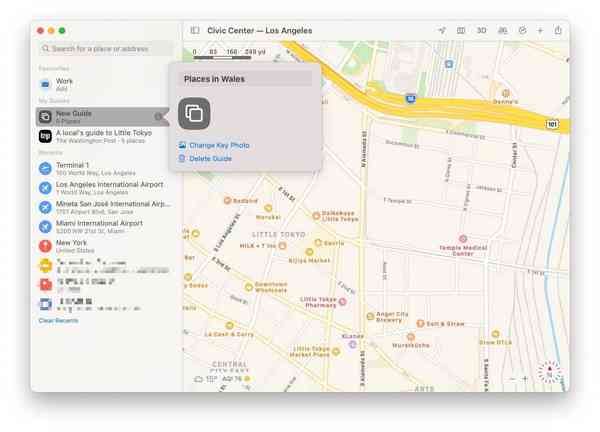Viewport: 600px width, 432px height.
Task: Click the Wurstküche marker
Action: tap(411, 337)
